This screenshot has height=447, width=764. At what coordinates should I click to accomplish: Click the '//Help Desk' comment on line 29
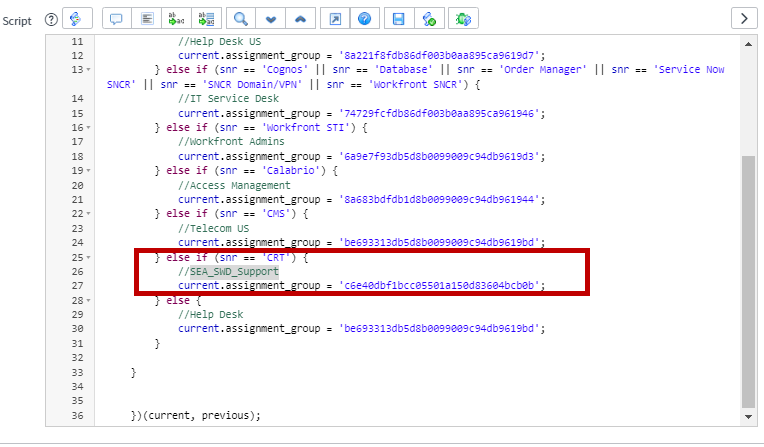pos(210,314)
